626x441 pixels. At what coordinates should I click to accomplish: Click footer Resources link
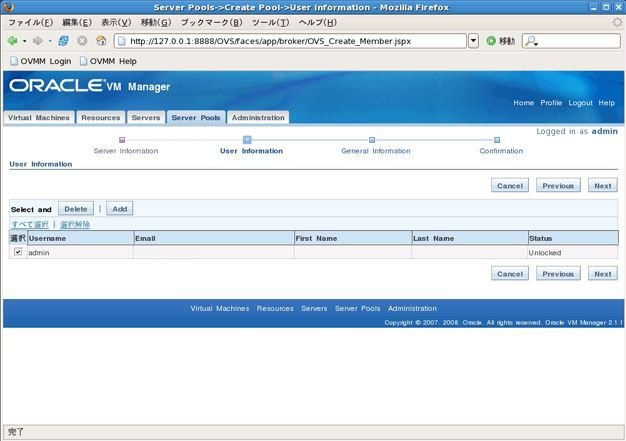pyautogui.click(x=275, y=308)
